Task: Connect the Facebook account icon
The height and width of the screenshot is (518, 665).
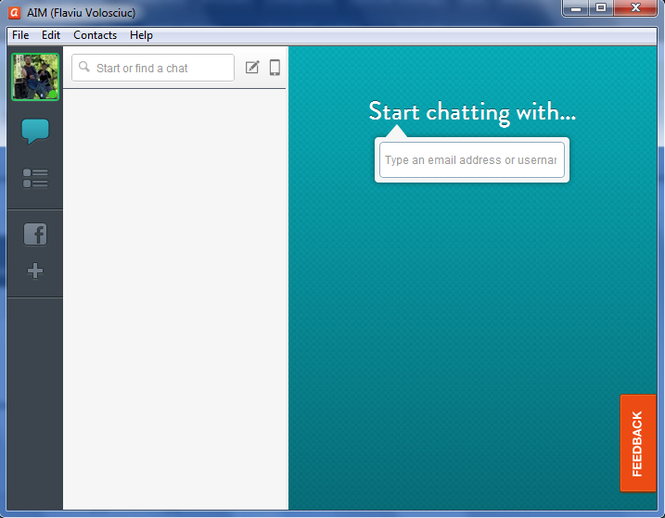Action: coord(35,234)
